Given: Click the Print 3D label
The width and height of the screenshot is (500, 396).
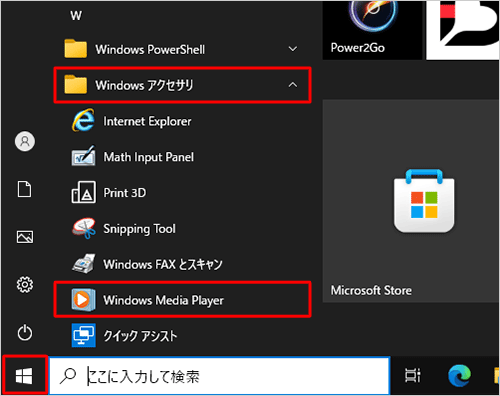Looking at the screenshot, I should (125, 193).
